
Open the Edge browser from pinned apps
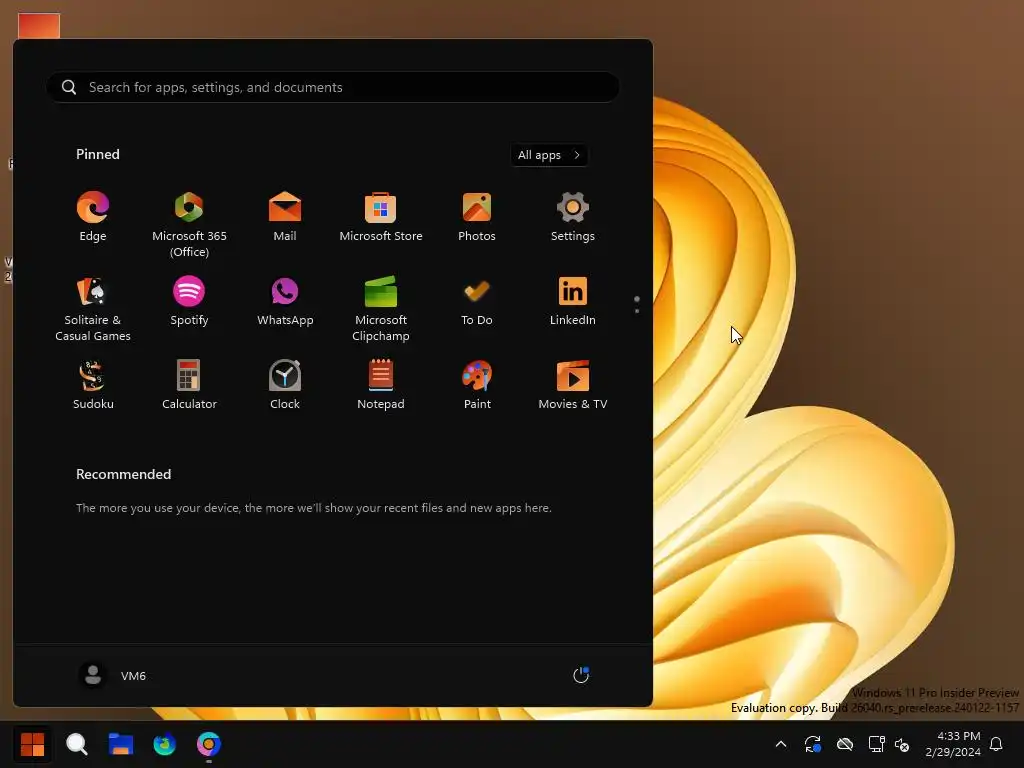pos(93,217)
